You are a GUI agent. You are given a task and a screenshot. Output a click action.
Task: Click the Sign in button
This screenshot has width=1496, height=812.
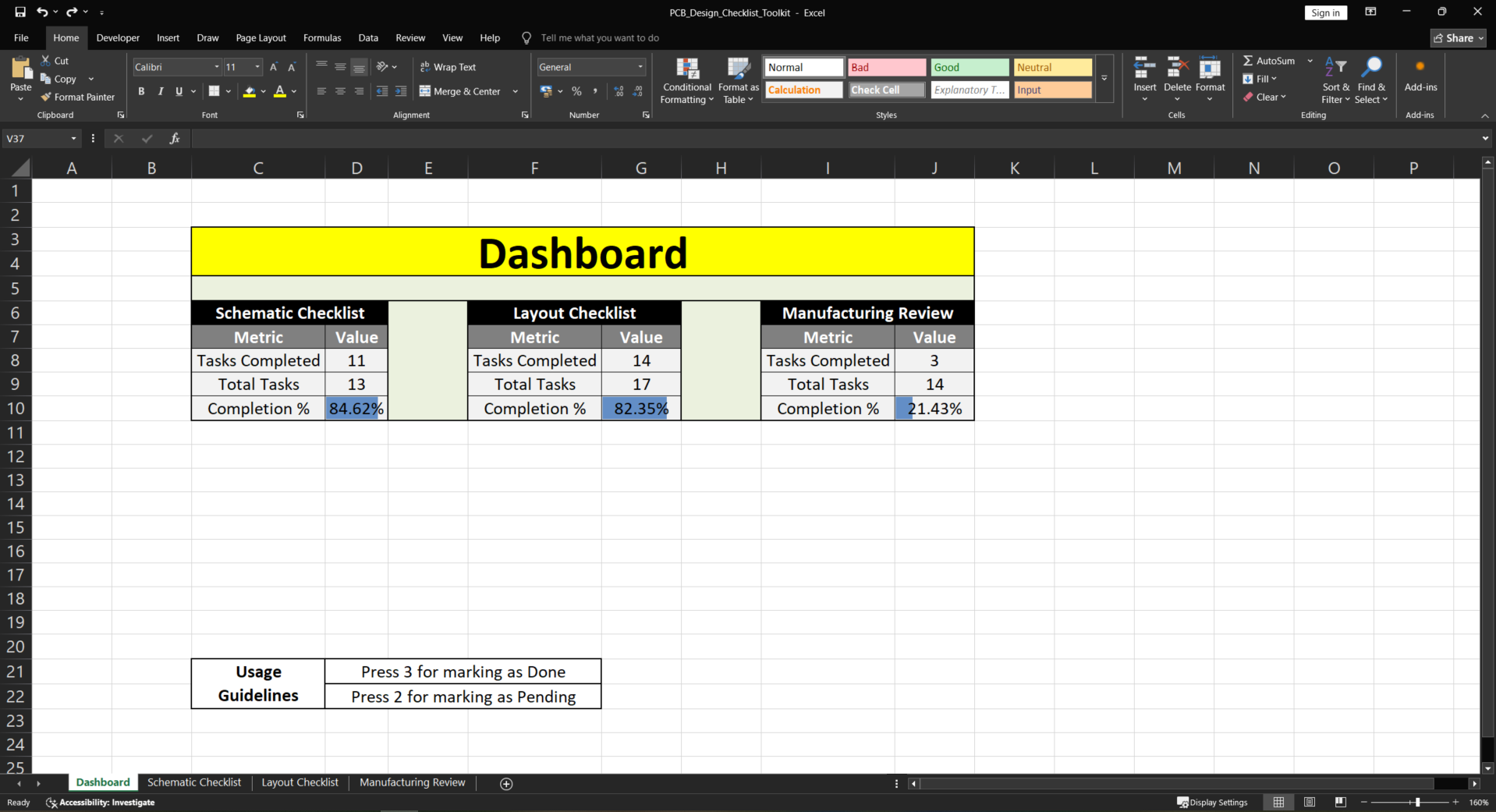pos(1325,12)
